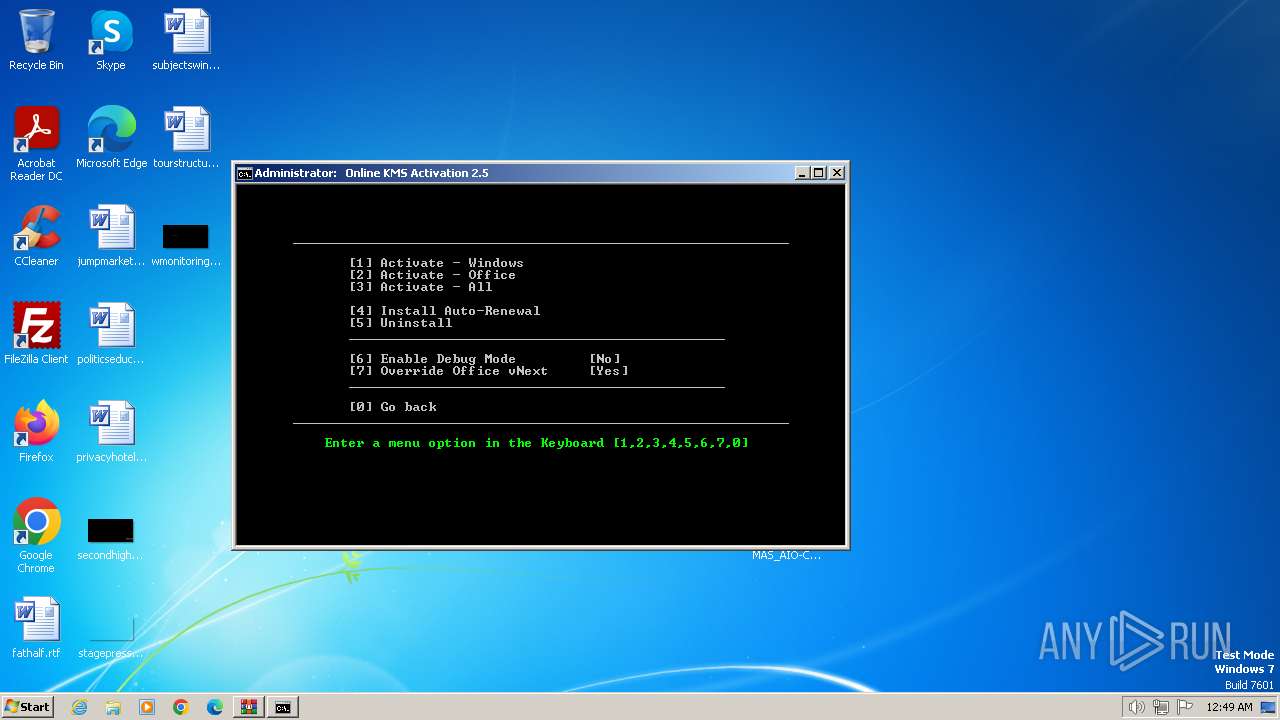Select the secondhigh desktop file
The width and height of the screenshot is (1280, 720).
[x=111, y=539]
